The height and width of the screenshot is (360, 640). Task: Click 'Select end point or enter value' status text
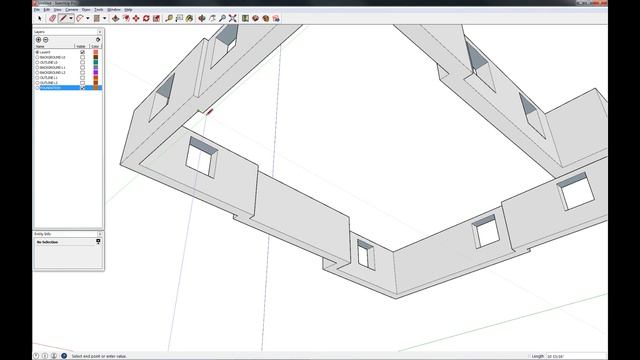coord(99,356)
